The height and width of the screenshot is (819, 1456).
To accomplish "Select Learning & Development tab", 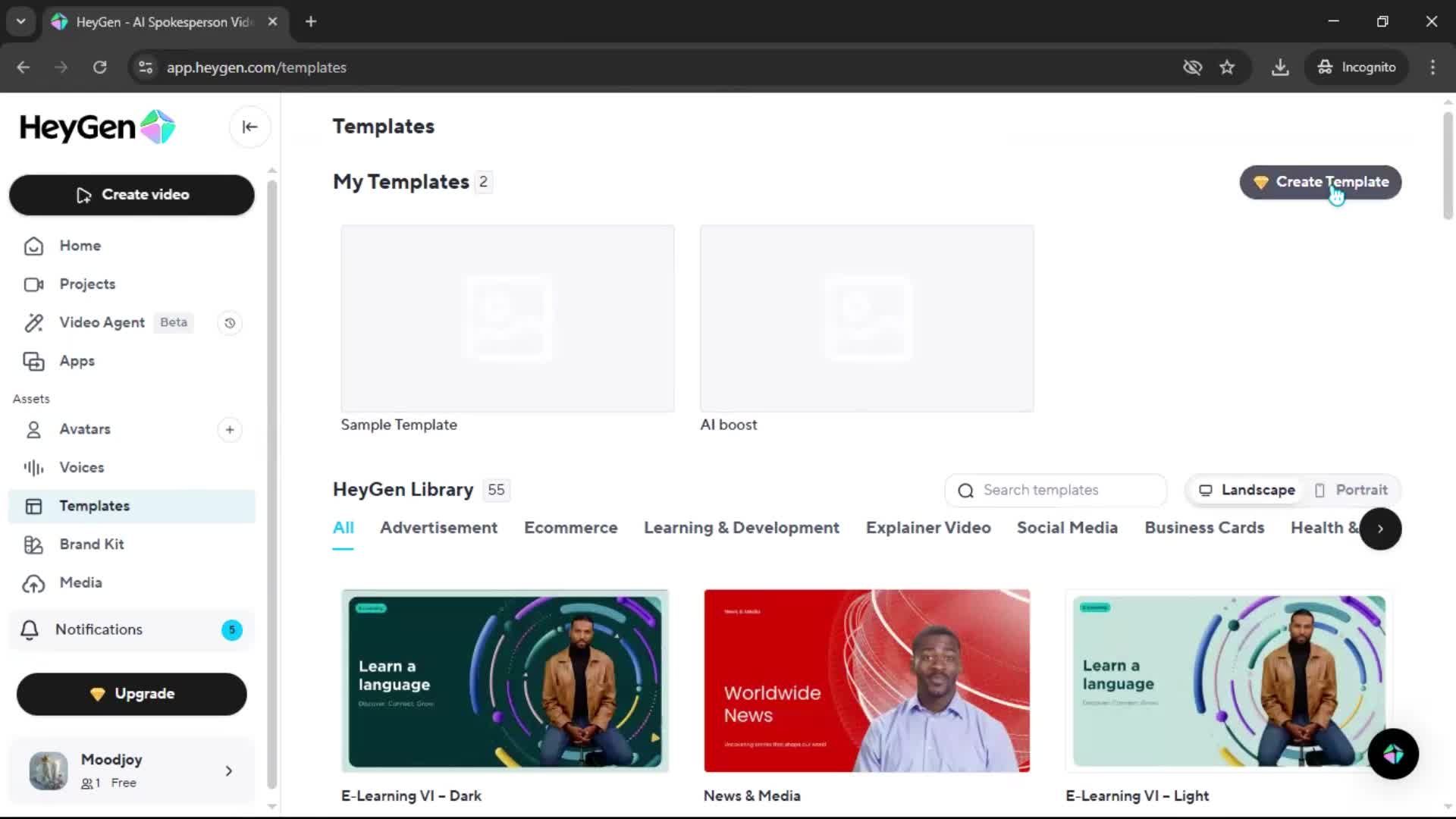I will click(741, 528).
